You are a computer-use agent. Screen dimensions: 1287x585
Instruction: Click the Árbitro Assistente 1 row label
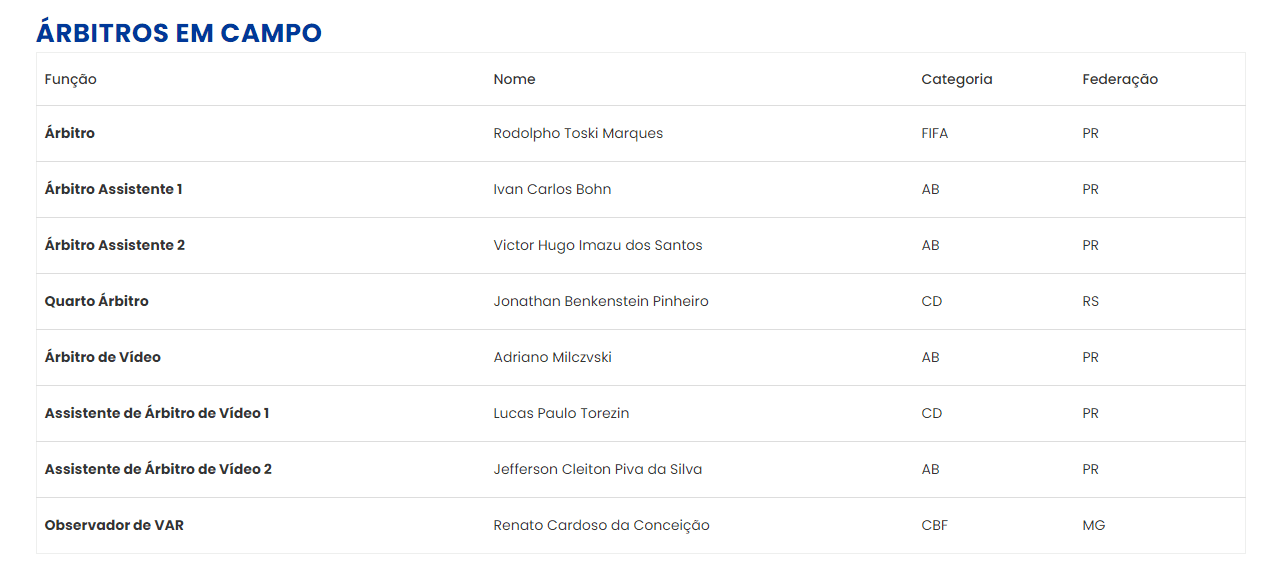pyautogui.click(x=113, y=189)
